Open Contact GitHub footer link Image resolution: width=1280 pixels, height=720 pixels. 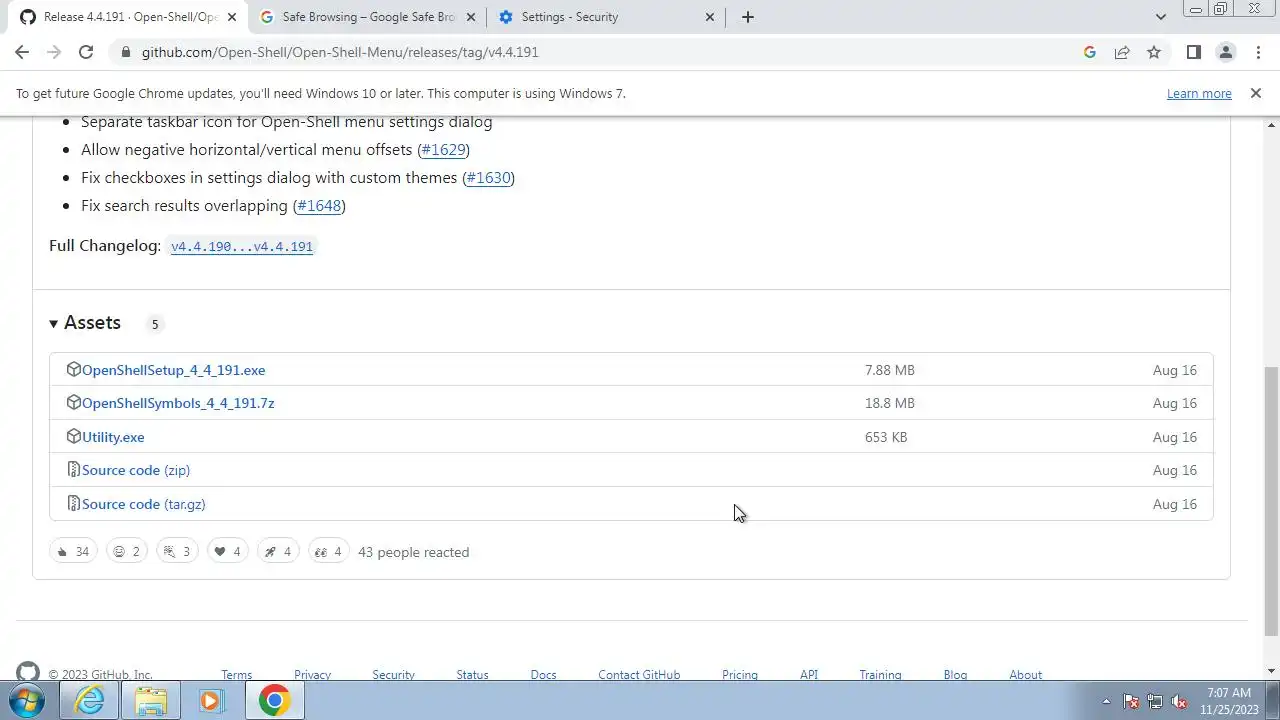tap(639, 675)
